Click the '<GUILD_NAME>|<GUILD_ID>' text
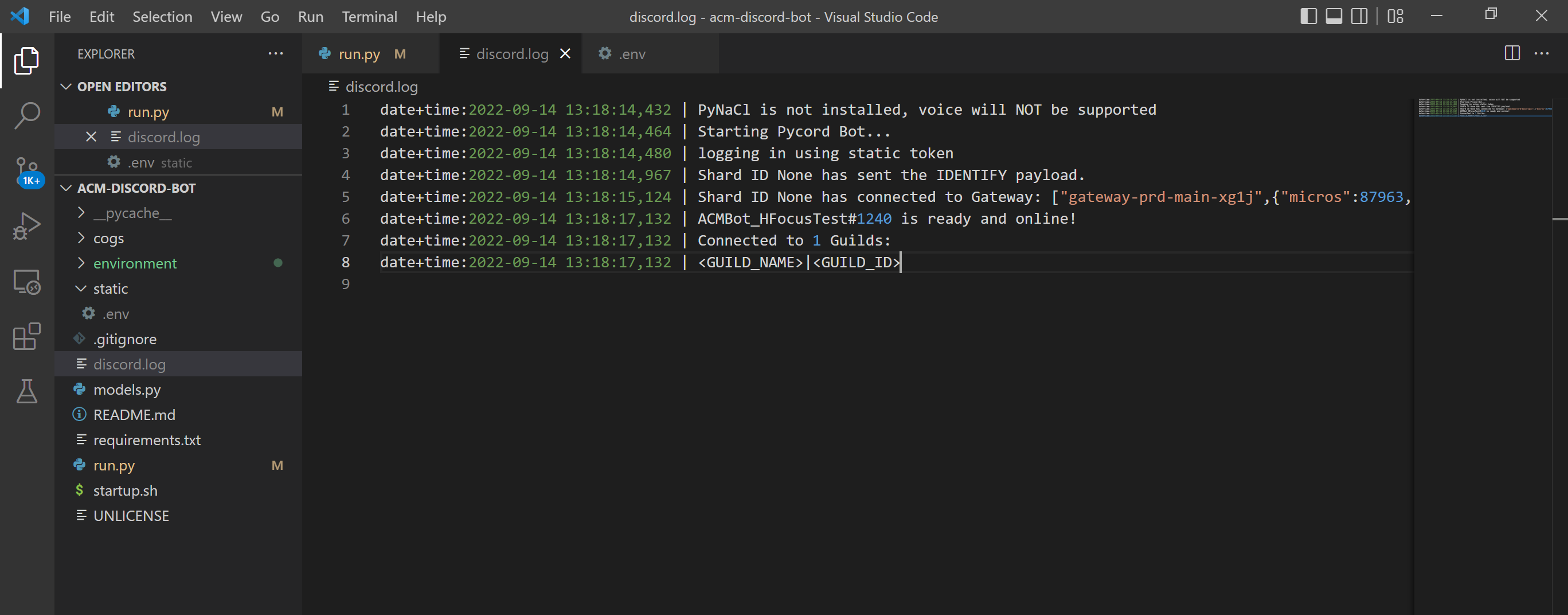 [x=799, y=262]
